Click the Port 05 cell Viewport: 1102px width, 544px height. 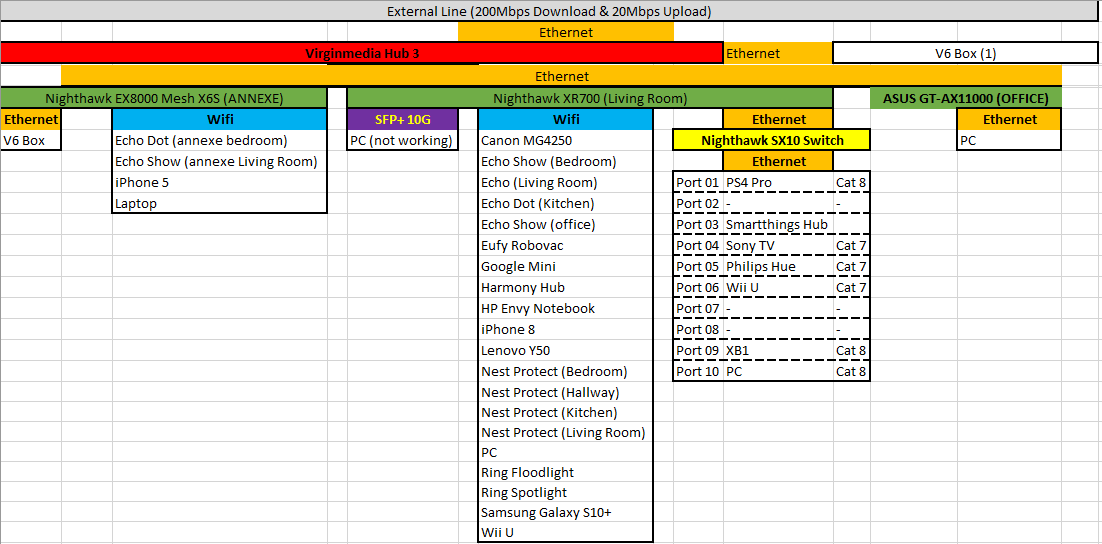pos(698,266)
